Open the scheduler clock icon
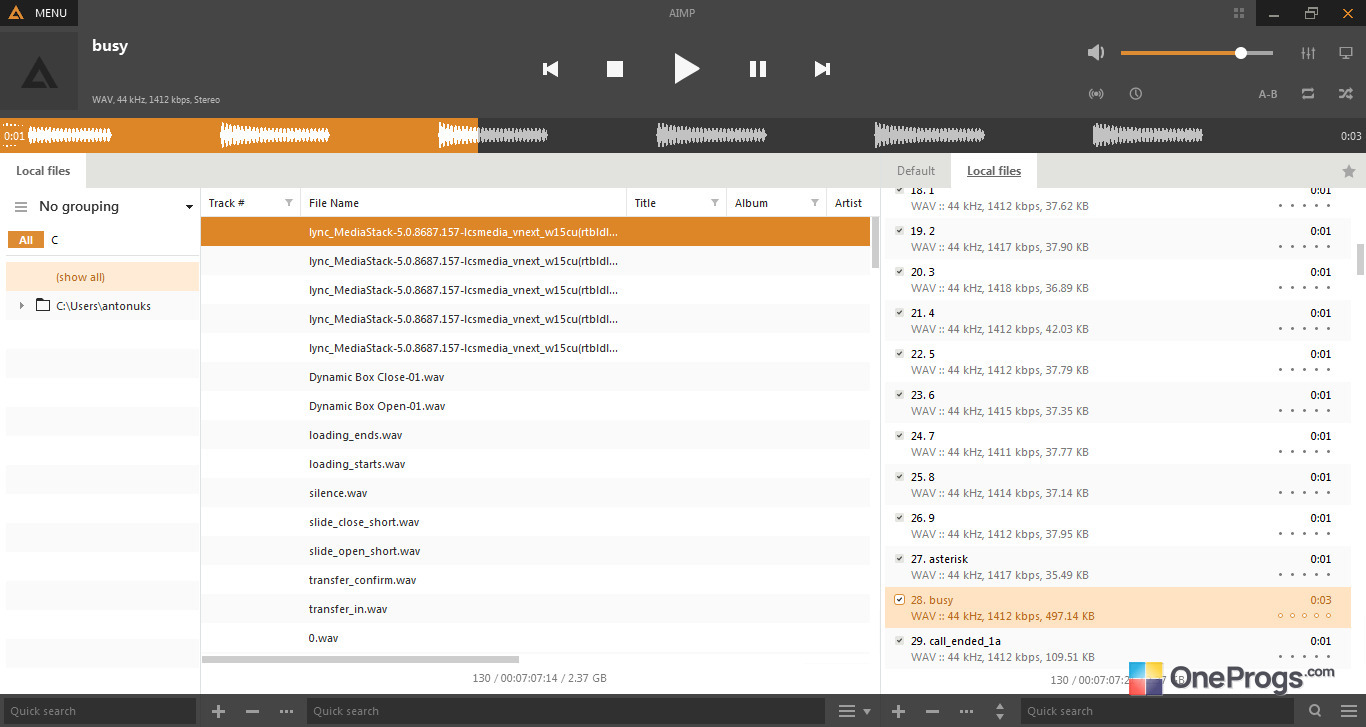 pos(1136,94)
